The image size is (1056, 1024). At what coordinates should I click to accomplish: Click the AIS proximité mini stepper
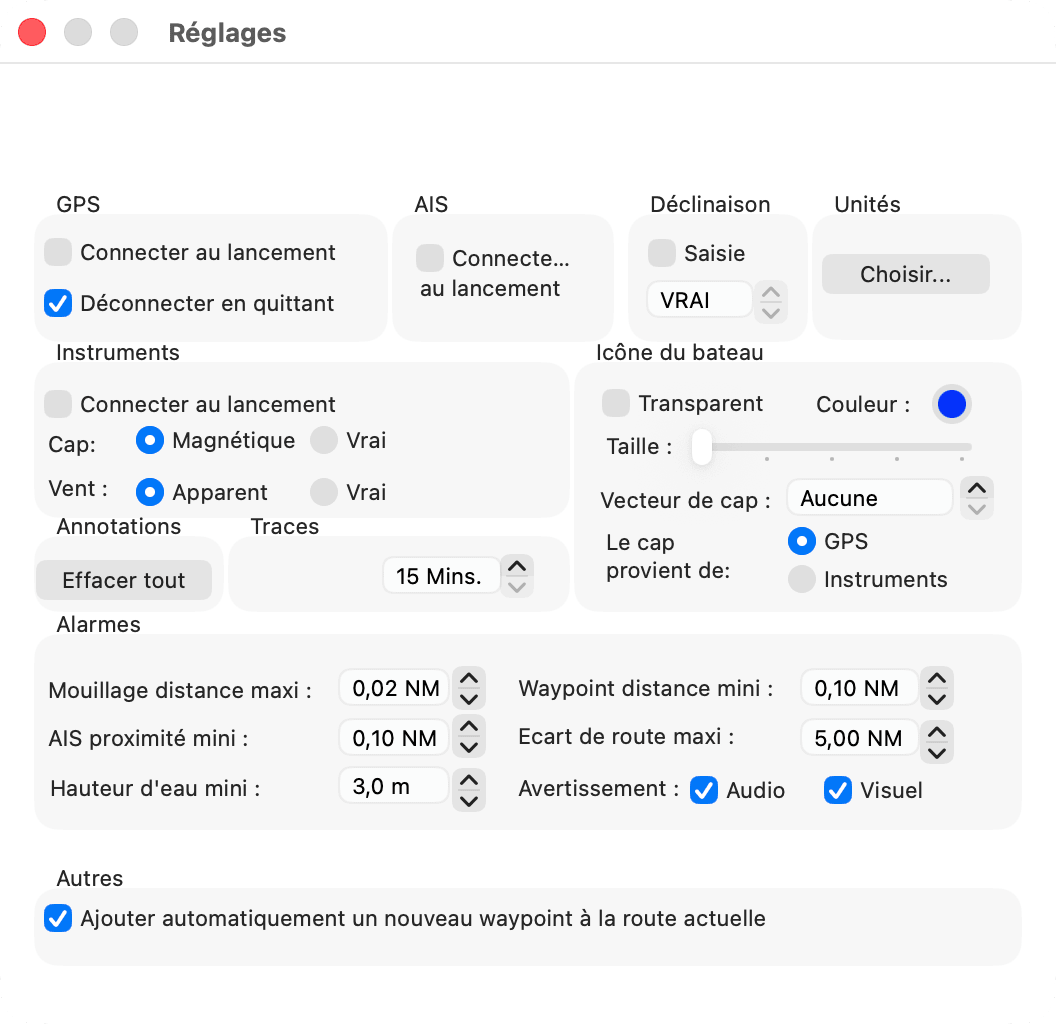click(x=469, y=736)
